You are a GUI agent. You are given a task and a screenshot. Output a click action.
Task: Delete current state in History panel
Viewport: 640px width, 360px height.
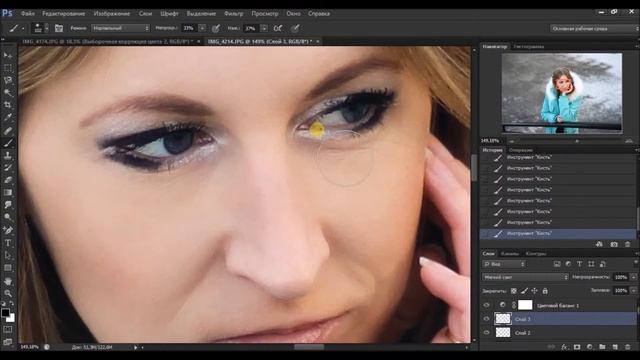627,244
